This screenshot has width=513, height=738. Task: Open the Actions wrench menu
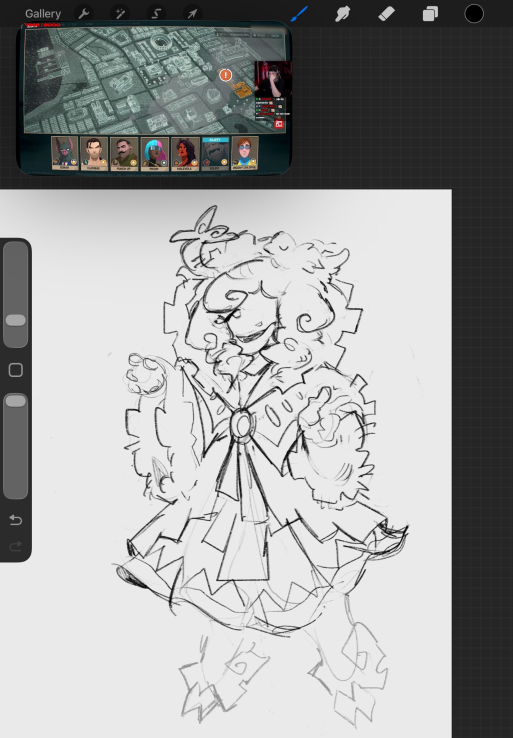pos(84,14)
